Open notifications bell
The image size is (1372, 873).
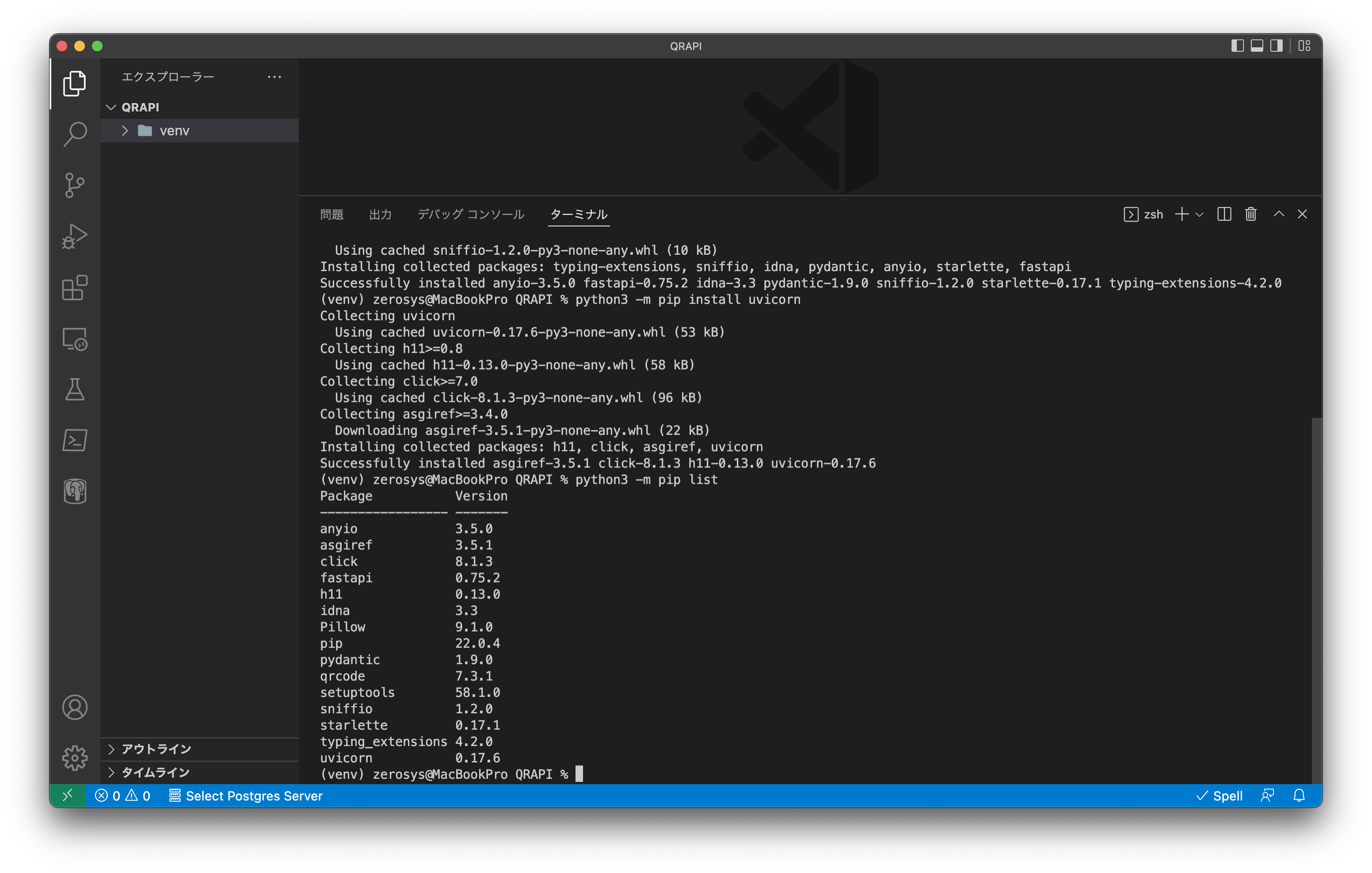pyautogui.click(x=1299, y=796)
